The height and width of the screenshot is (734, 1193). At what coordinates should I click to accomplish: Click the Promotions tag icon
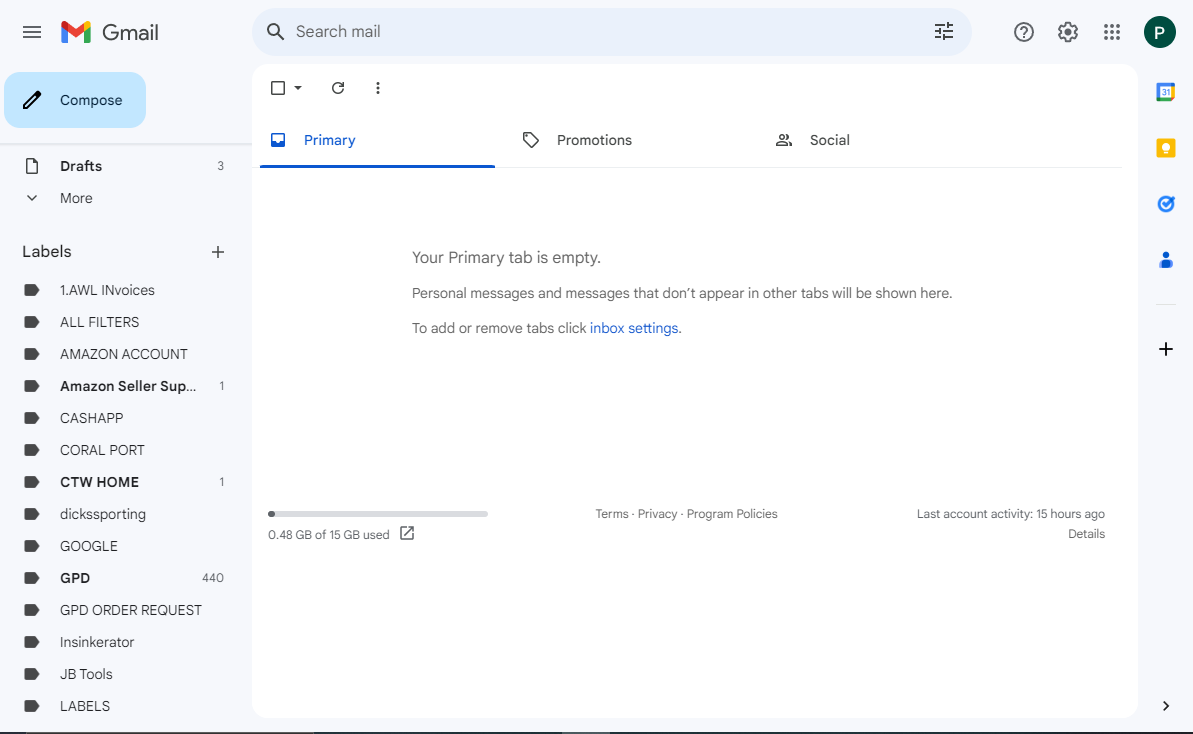coord(530,140)
